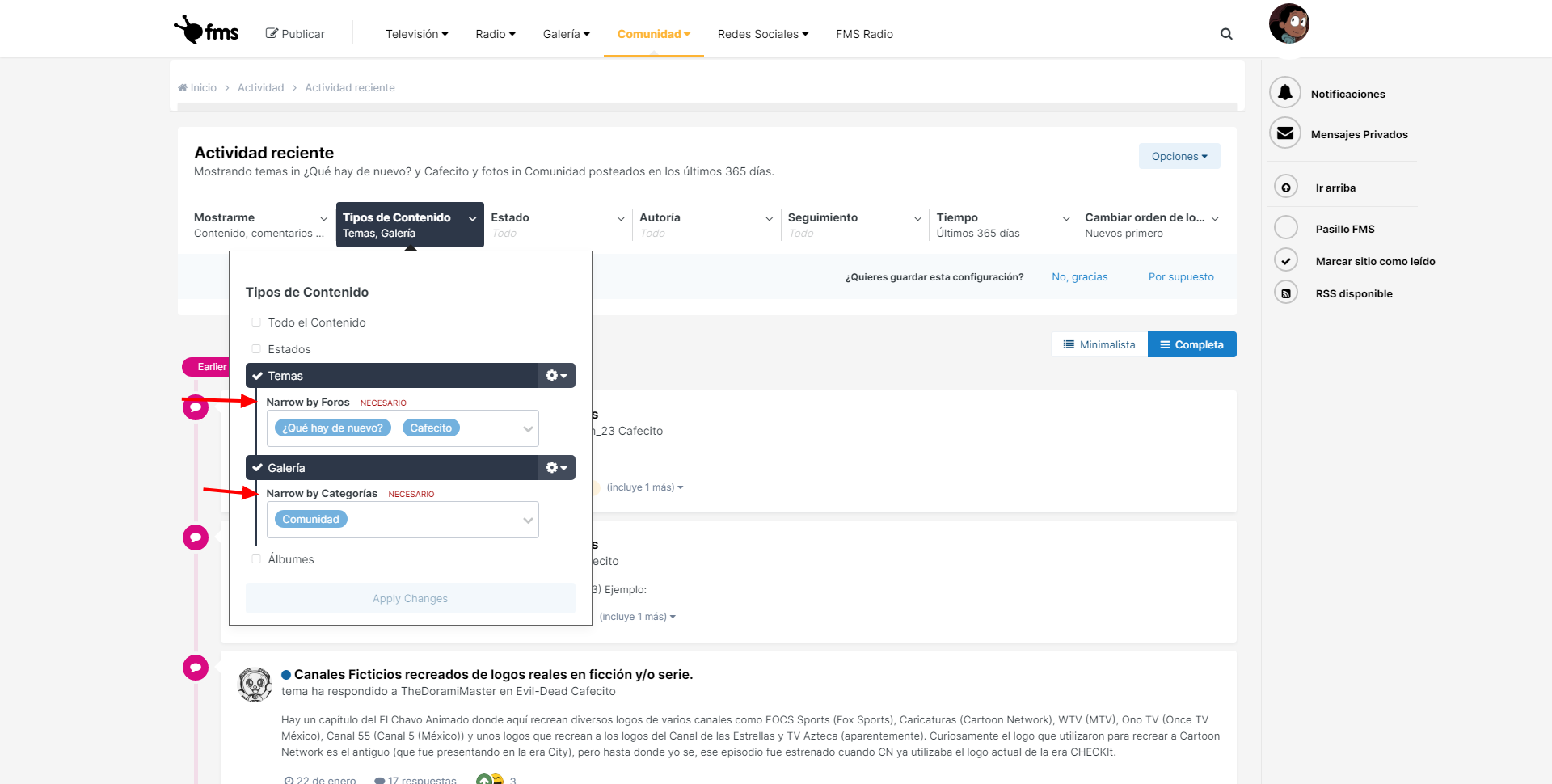Click the Apply Changes button
This screenshot has width=1552, height=784.
[x=410, y=598]
